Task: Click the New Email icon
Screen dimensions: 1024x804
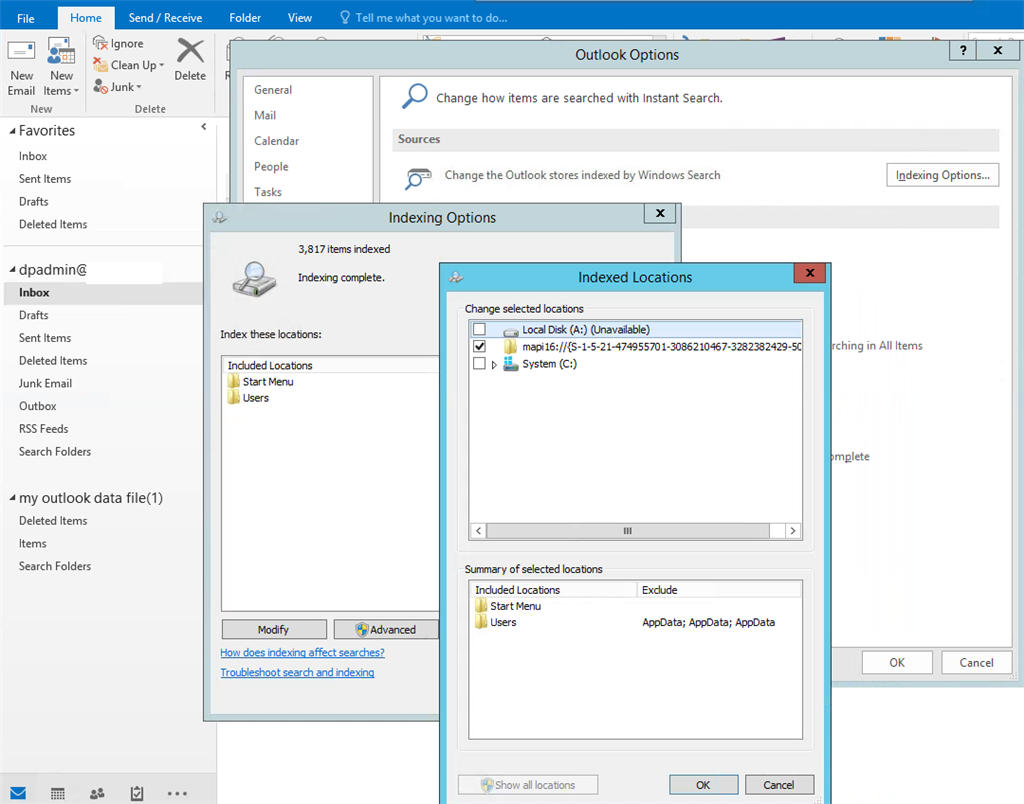Action: click(x=21, y=52)
